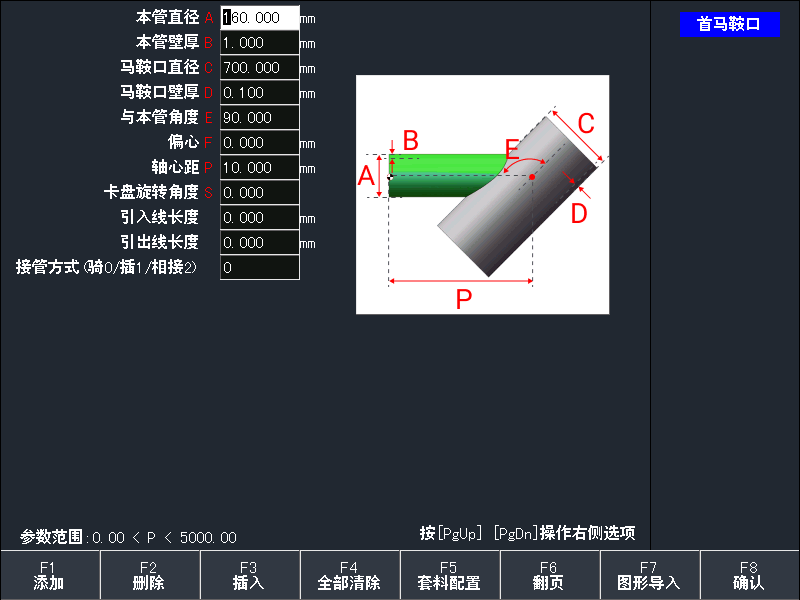Click F3 插入 insert button

[249, 574]
